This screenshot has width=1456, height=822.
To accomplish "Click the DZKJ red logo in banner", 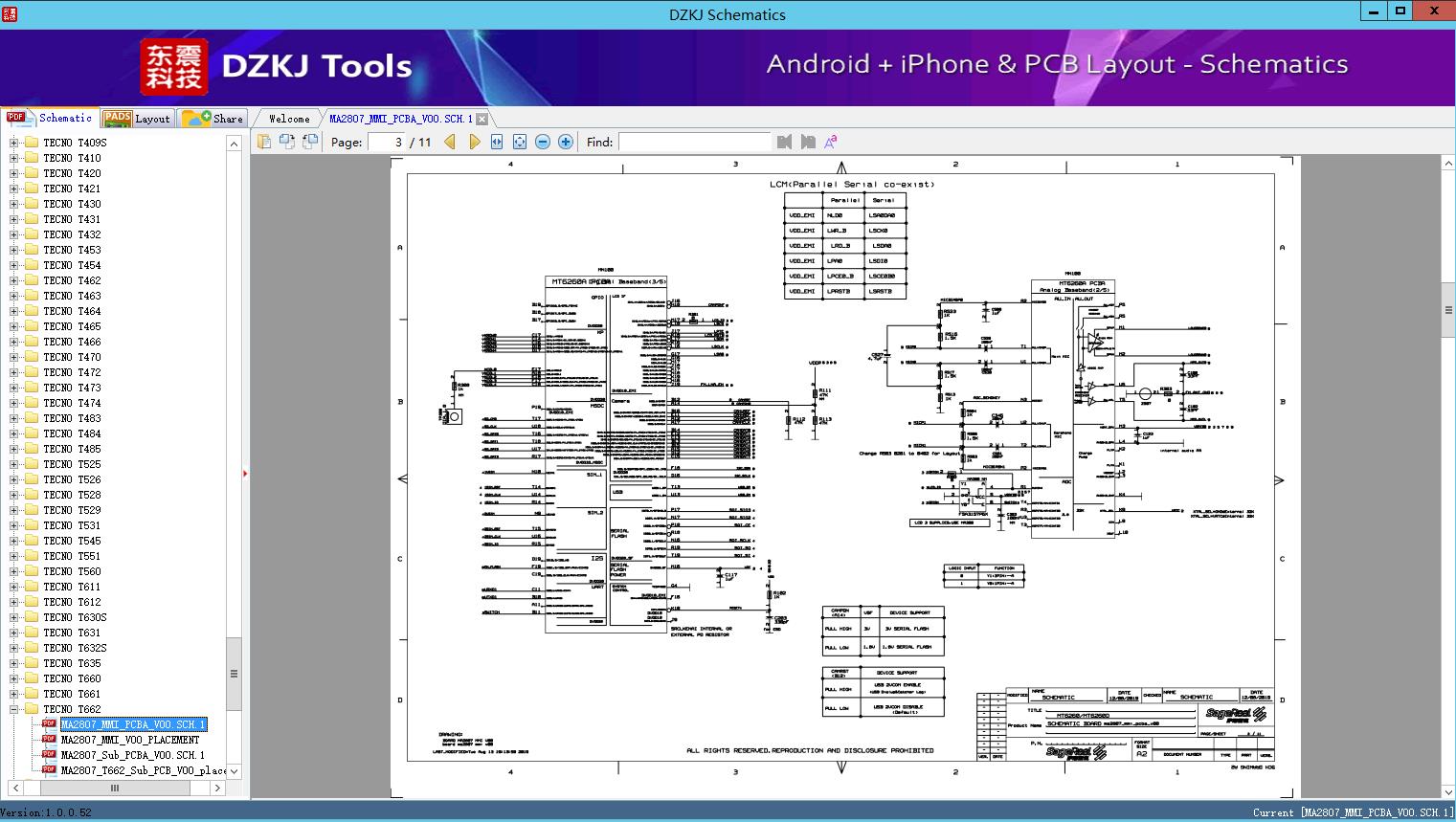I will pyautogui.click(x=173, y=66).
